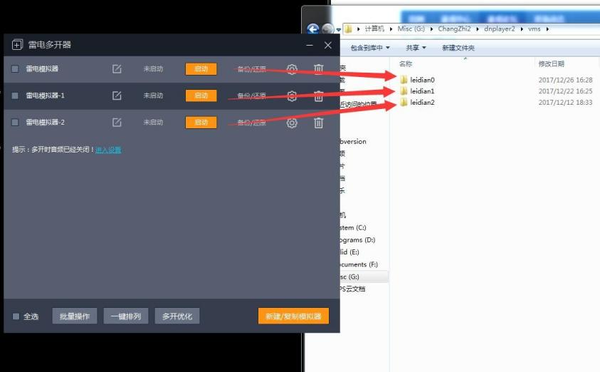Screen dimensions: 600x372
Task: Click the leidian0 folder icon in Explorer
Action: pos(404,80)
